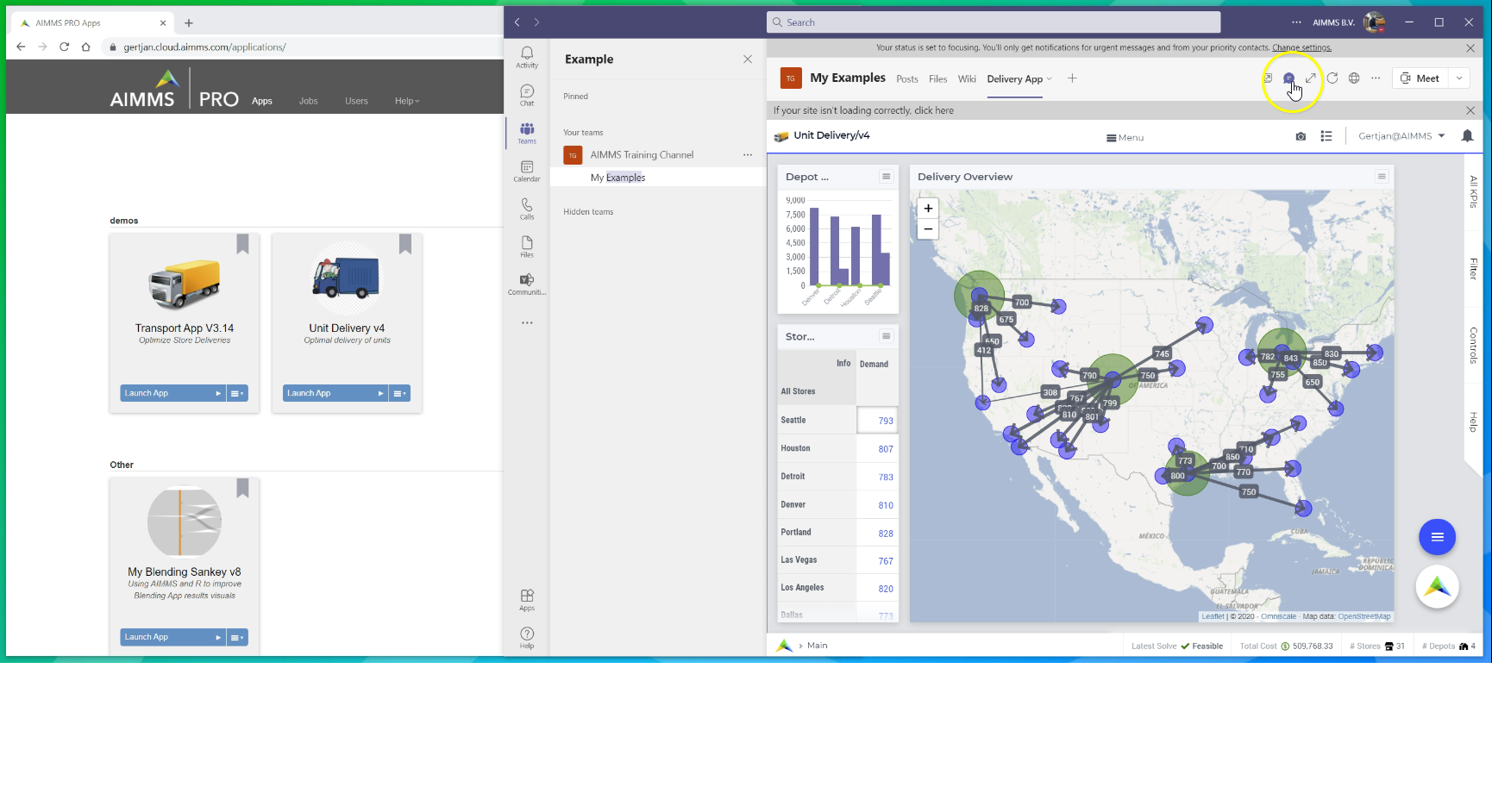The image size is (1492, 812).
Task: Open the Jobs page in AIMMS PRO
Action: [308, 101]
